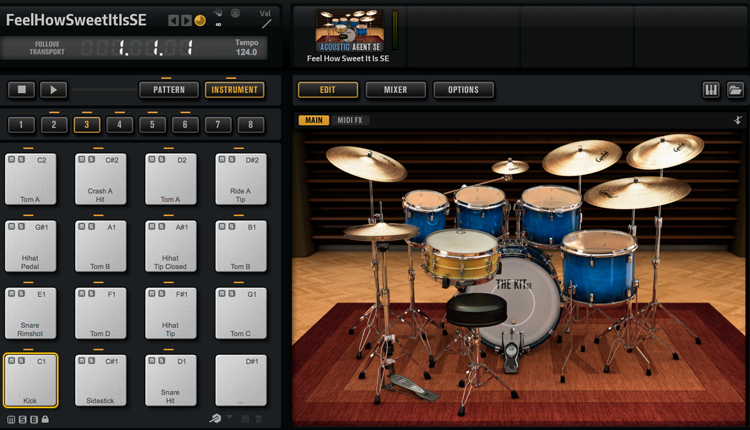Click the FOLLOW TRANSPORT label
Screen dimensions: 750x430
click(x=47, y=48)
